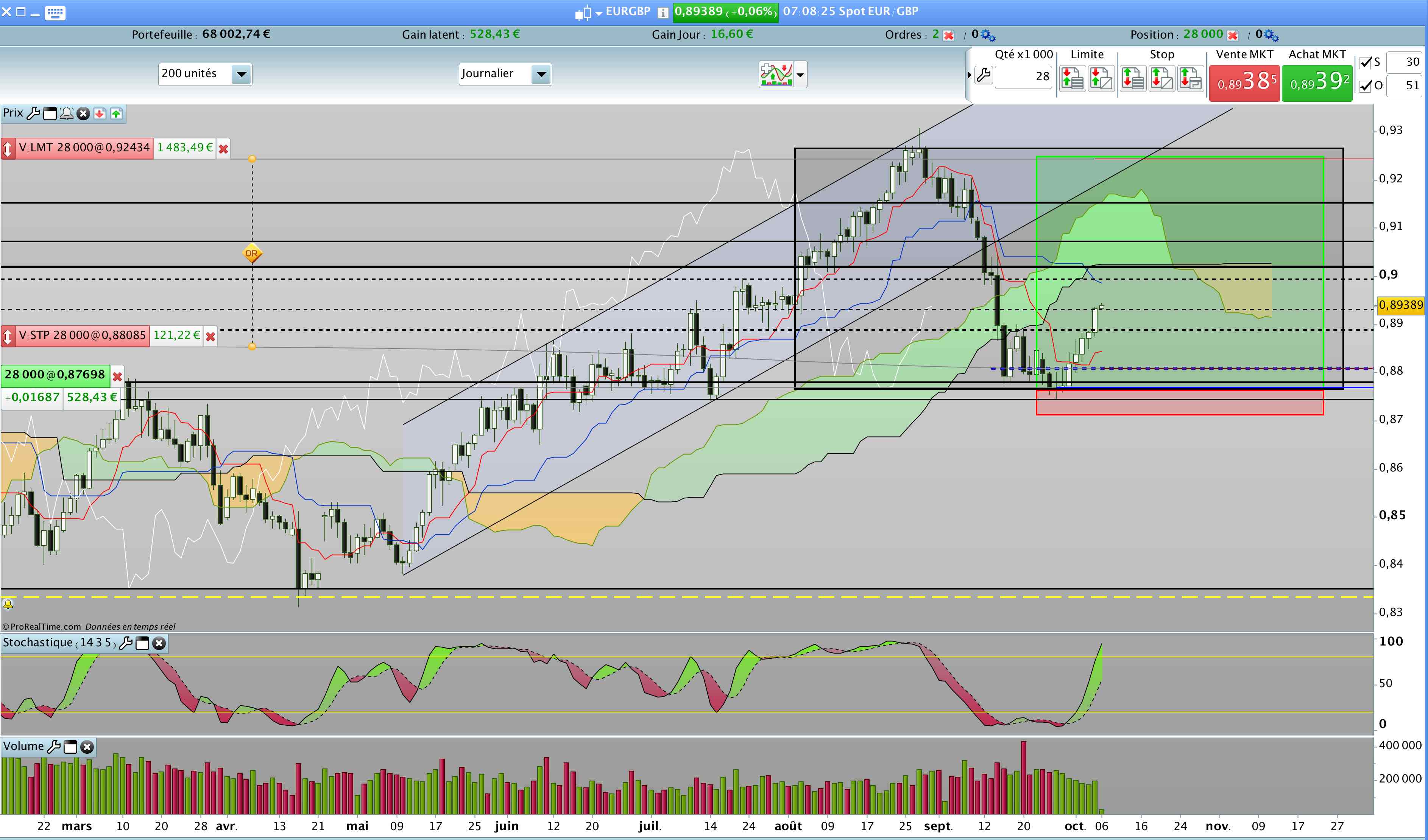The width and height of the screenshot is (1428, 840).
Task: Close the 28 000@0,87698 position label
Action: 117,376
